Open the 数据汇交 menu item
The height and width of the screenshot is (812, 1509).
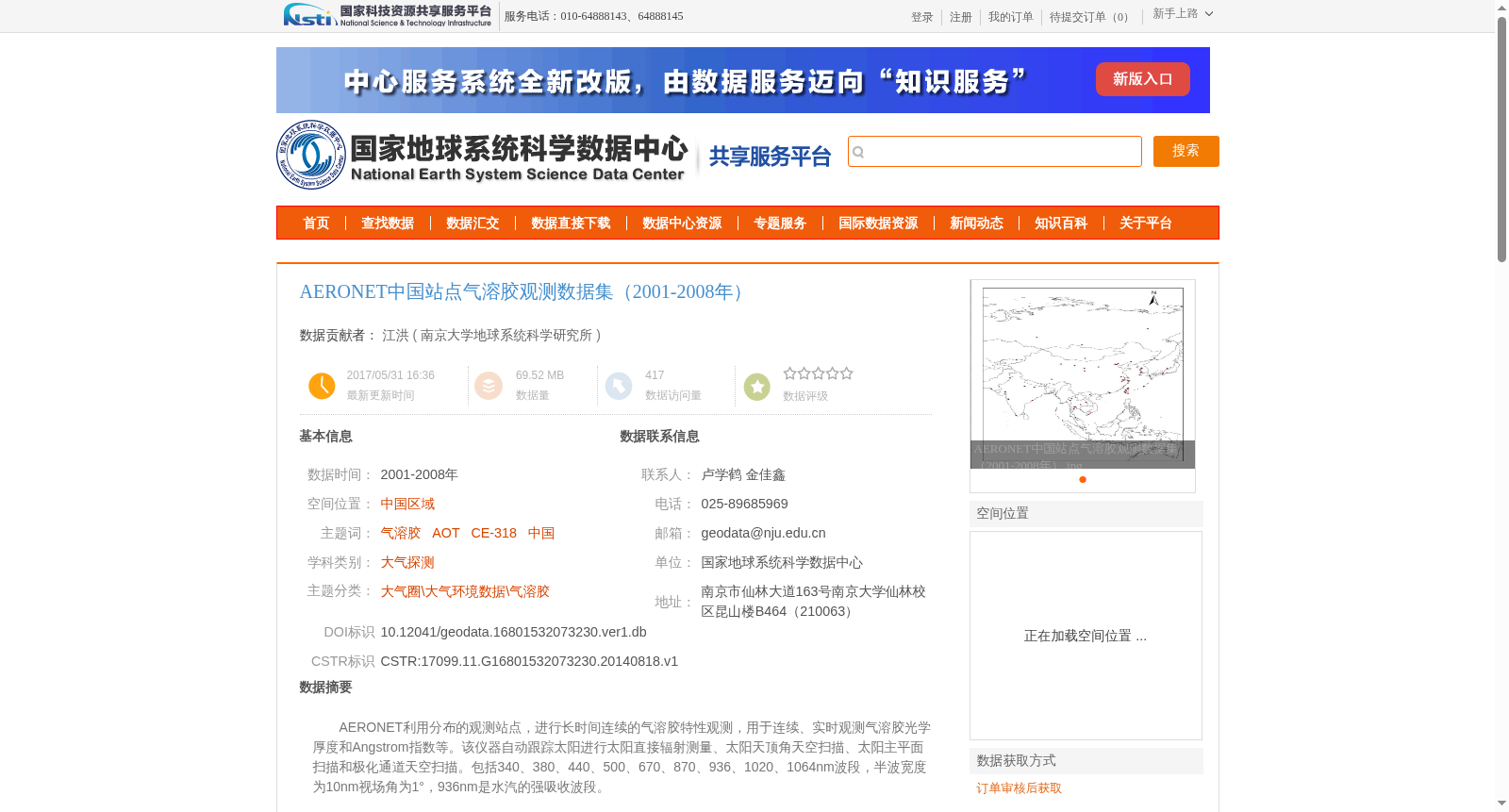(473, 224)
